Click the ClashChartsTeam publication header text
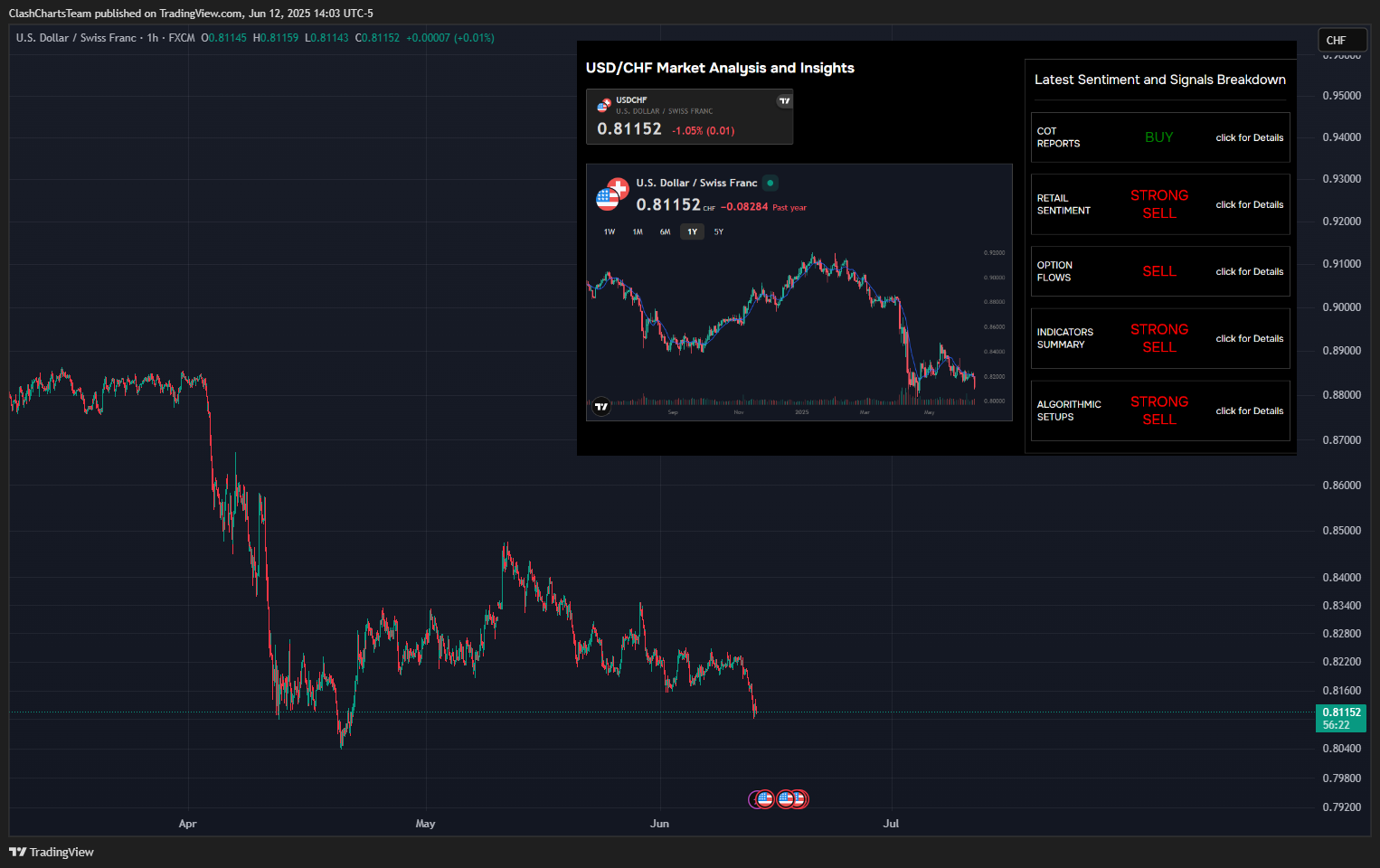 tap(191, 14)
